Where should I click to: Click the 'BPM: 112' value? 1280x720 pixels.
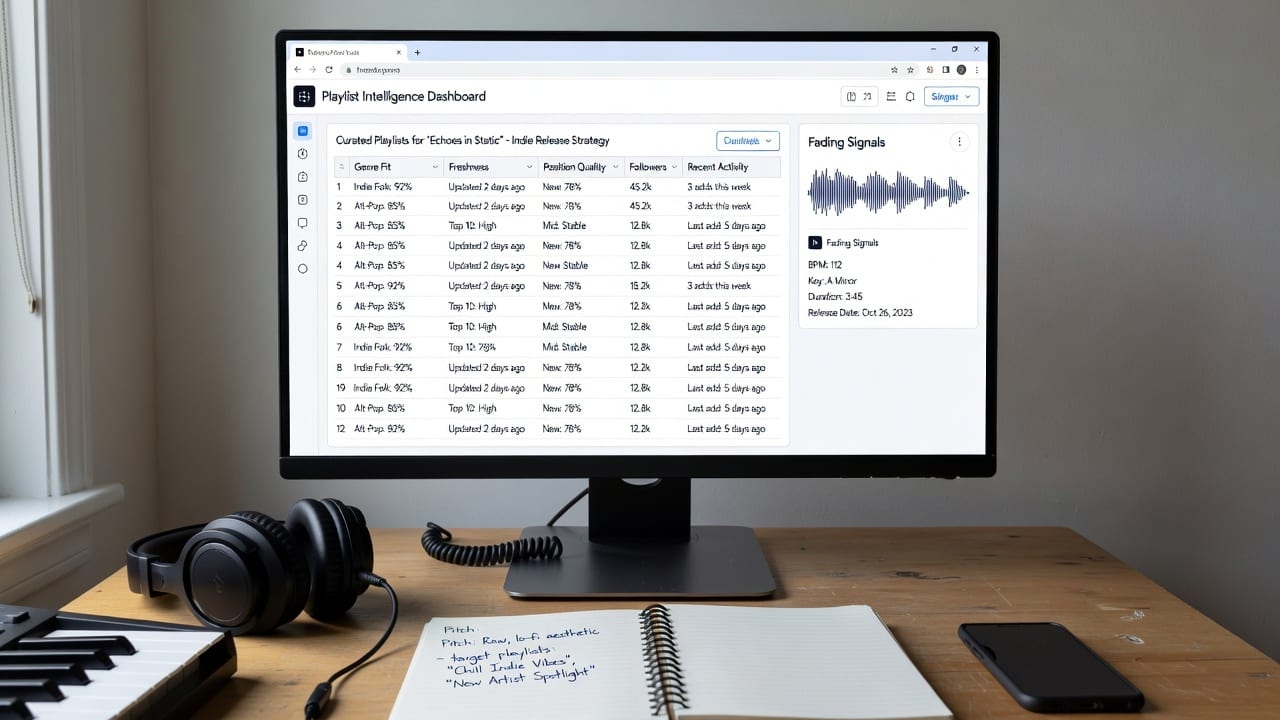click(827, 265)
